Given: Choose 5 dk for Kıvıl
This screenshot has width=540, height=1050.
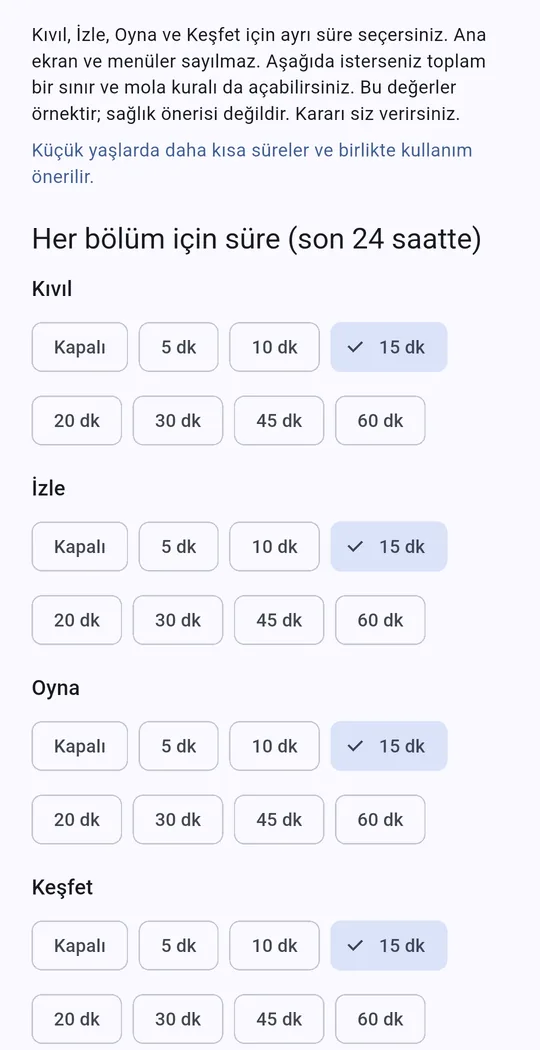Looking at the screenshot, I should point(178,347).
